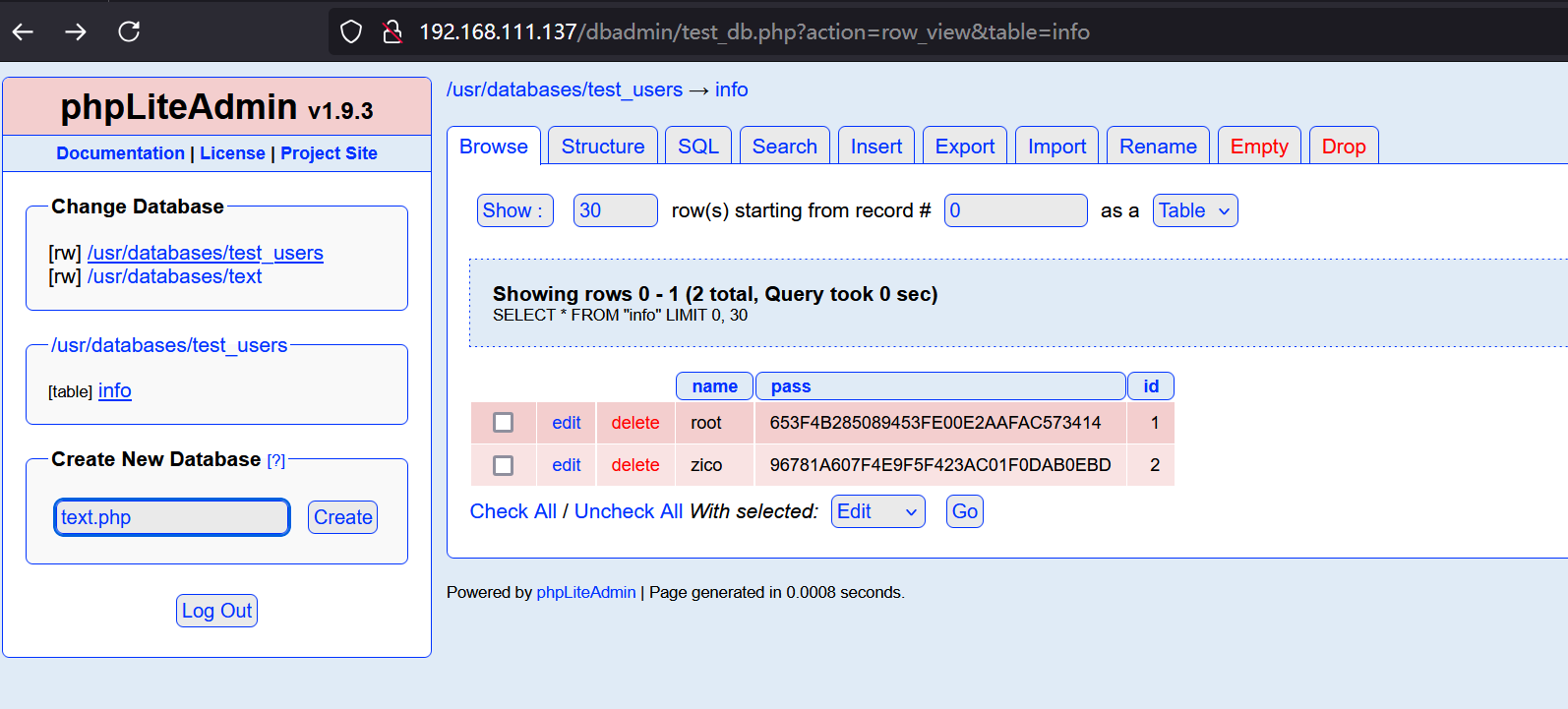
Task: Delete the root row
Action: pos(635,423)
